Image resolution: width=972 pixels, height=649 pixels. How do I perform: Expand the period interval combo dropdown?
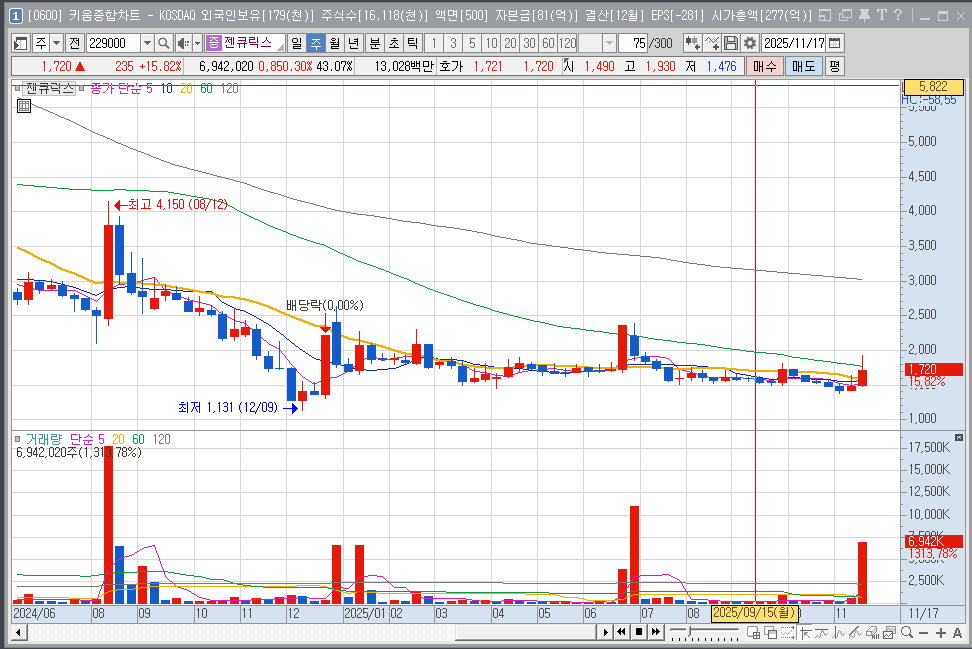(609, 43)
